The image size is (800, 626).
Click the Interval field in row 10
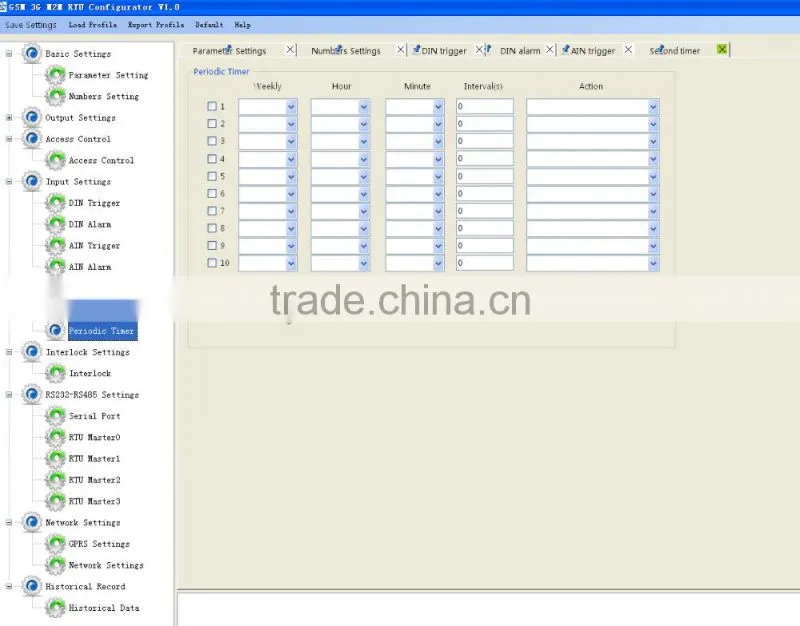[x=485, y=263]
